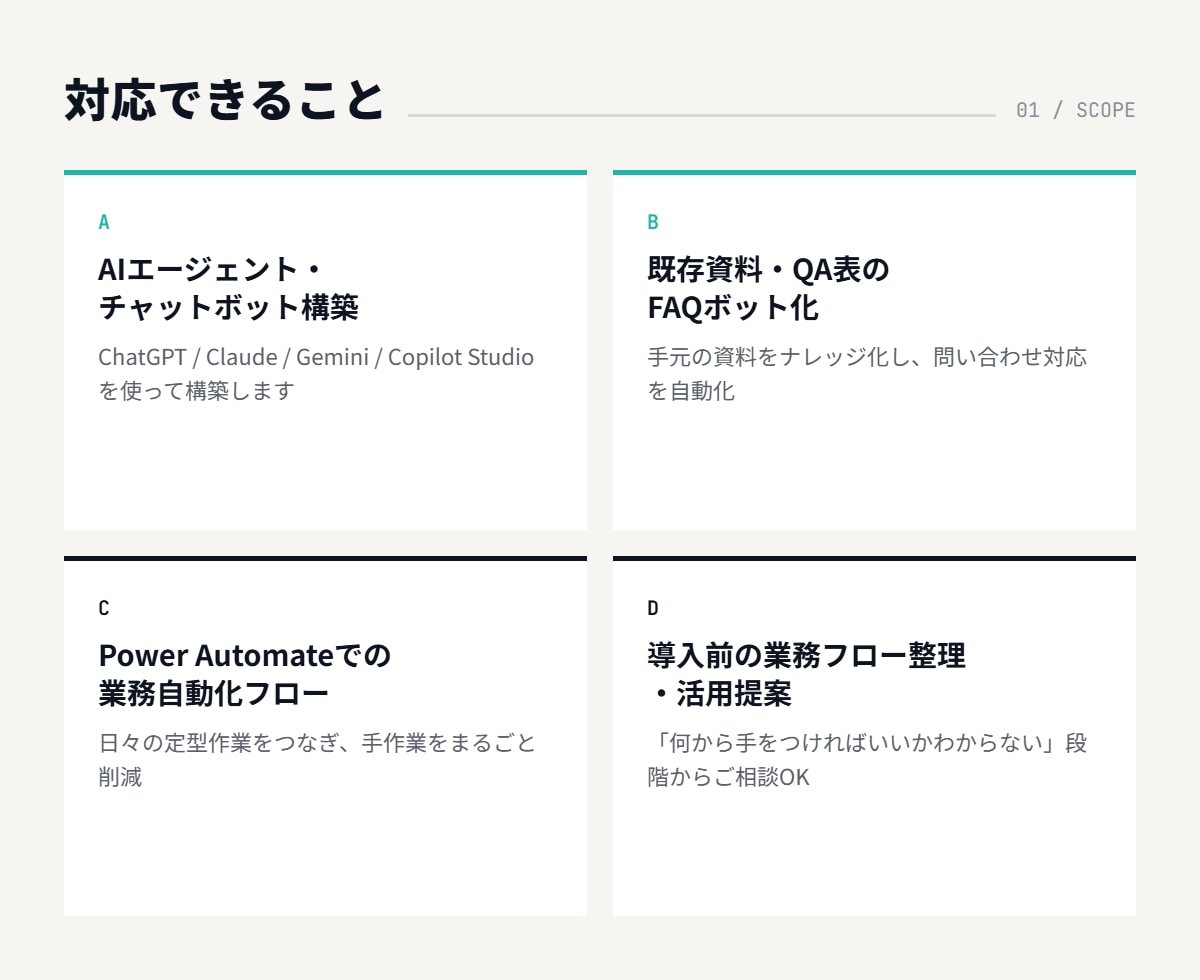Click the 日々の定型作業をつなぎ description text
Image resolution: width=1200 pixels, height=980 pixels.
pos(317,760)
